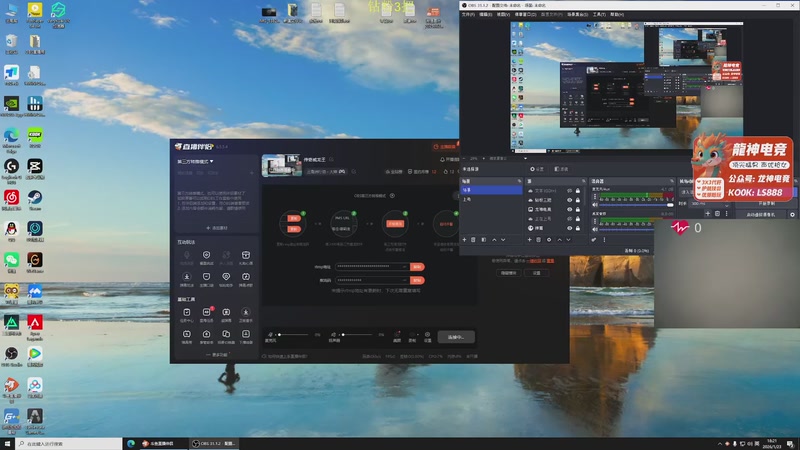Toggle visibility eye of 文本 (GDI+) source
The width and height of the screenshot is (800, 450).
coord(569,190)
